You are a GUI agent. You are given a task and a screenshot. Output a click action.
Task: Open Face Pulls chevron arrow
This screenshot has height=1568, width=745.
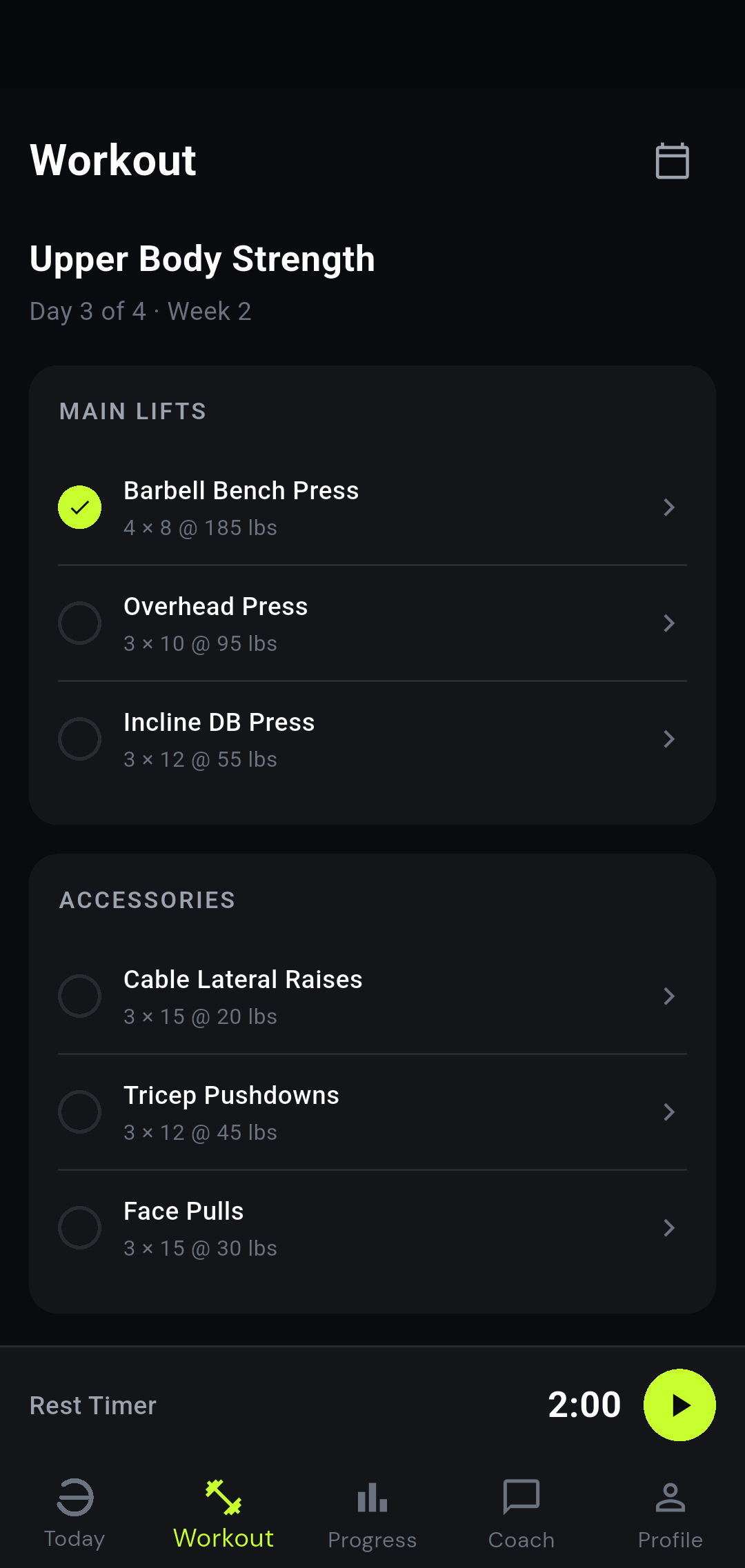tap(668, 1228)
